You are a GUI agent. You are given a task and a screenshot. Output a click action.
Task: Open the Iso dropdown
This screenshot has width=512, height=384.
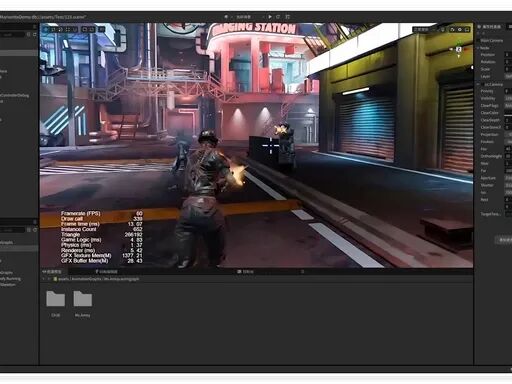coord(508,192)
